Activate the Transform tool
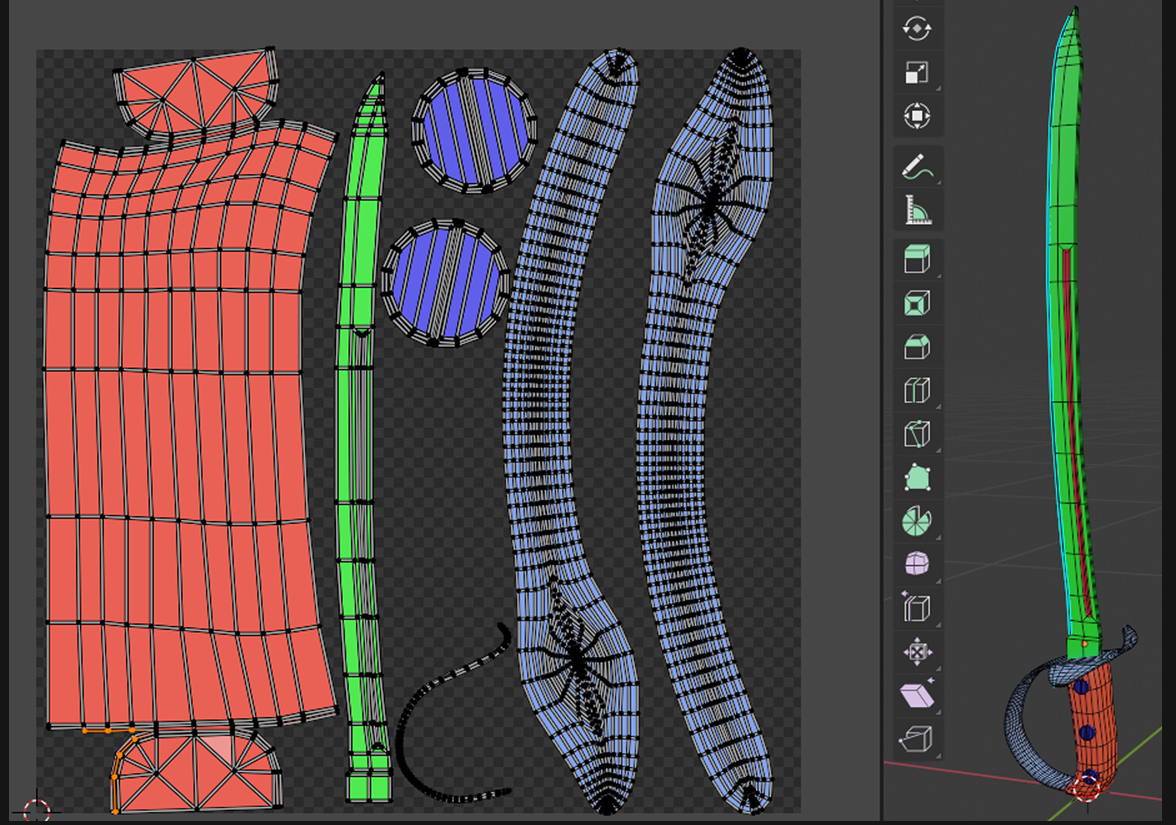Viewport: 1176px width, 825px height. coord(917,117)
